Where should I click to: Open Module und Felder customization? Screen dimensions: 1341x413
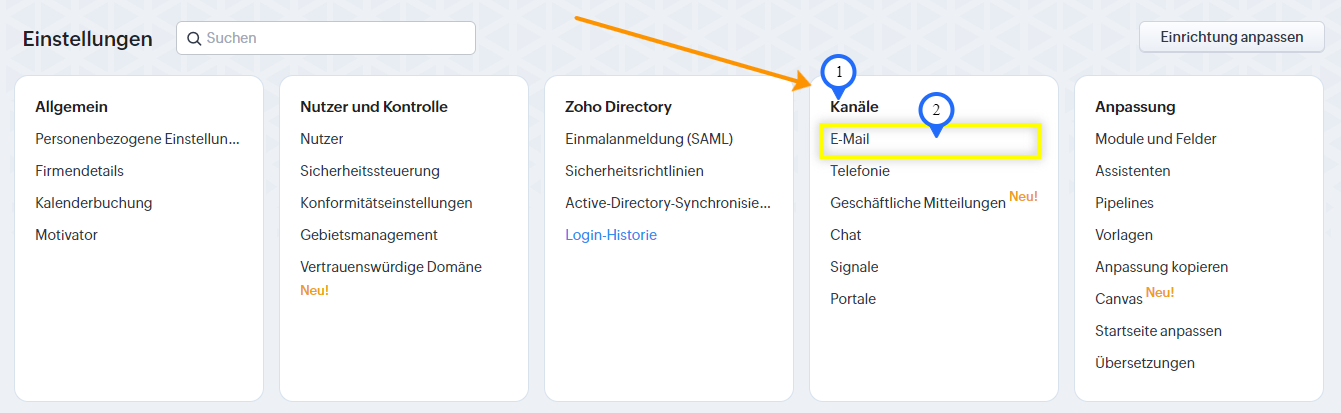(x=1156, y=139)
